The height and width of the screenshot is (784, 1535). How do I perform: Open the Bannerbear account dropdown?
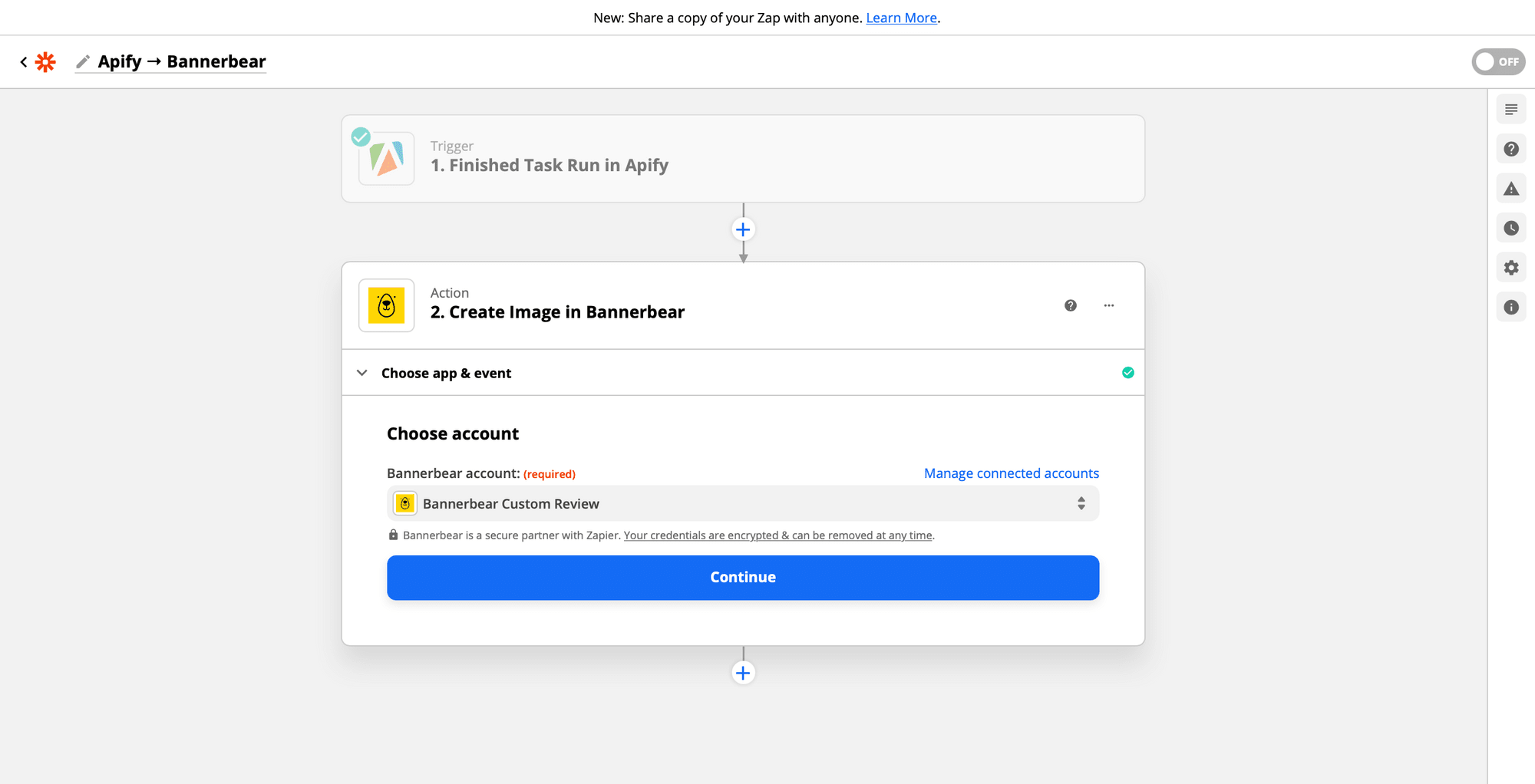pos(743,503)
